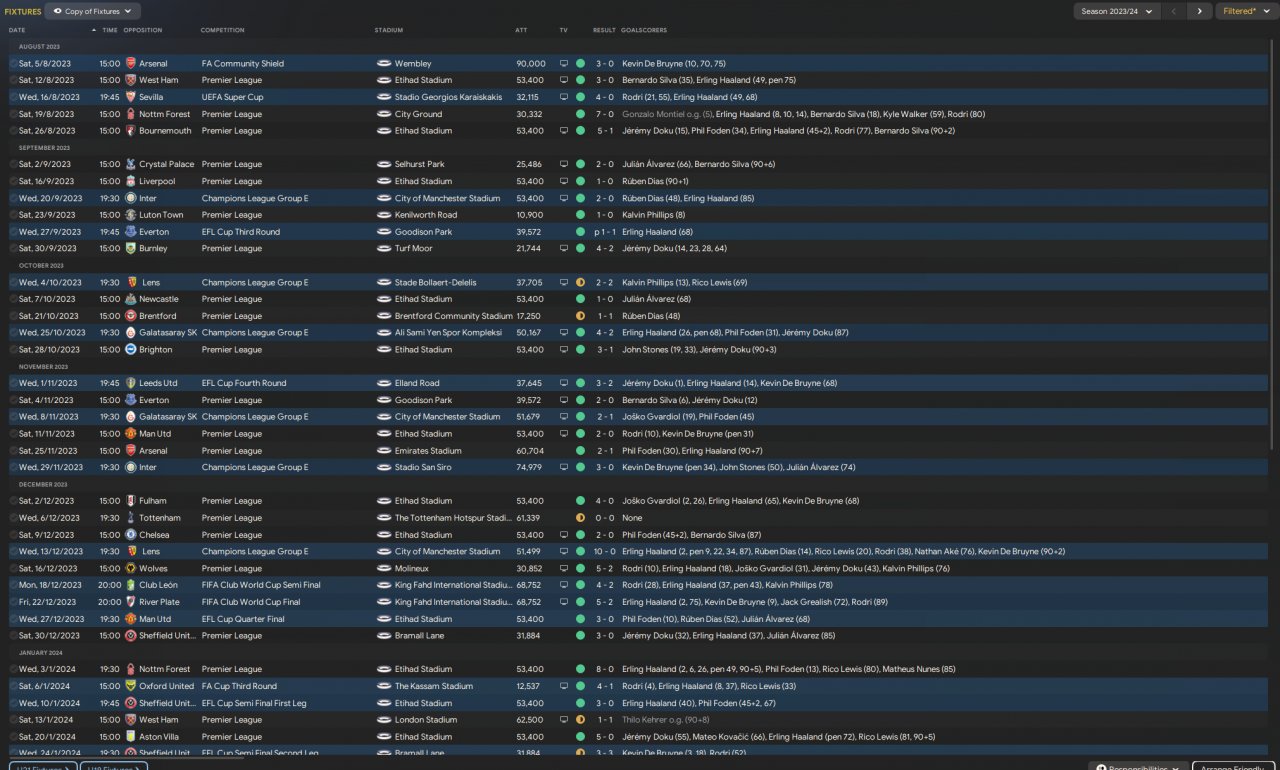Click the Luton Town club badge
The height and width of the screenshot is (770, 1280).
(x=131, y=215)
